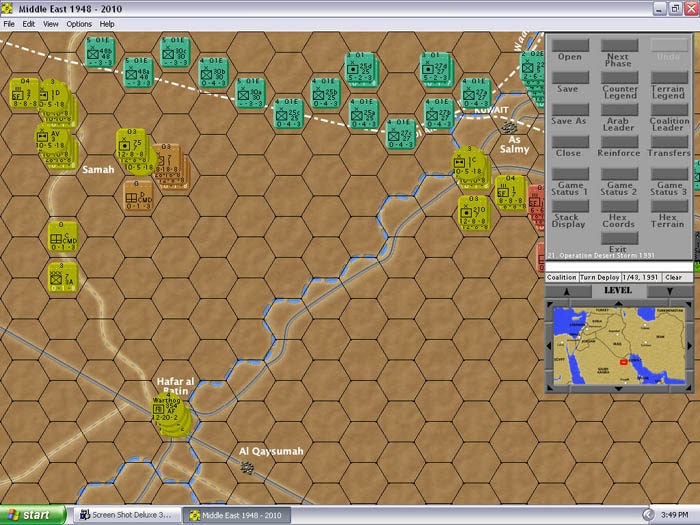Image resolution: width=700 pixels, height=525 pixels.
Task: Show the Terrain Legend
Action: click(x=669, y=77)
